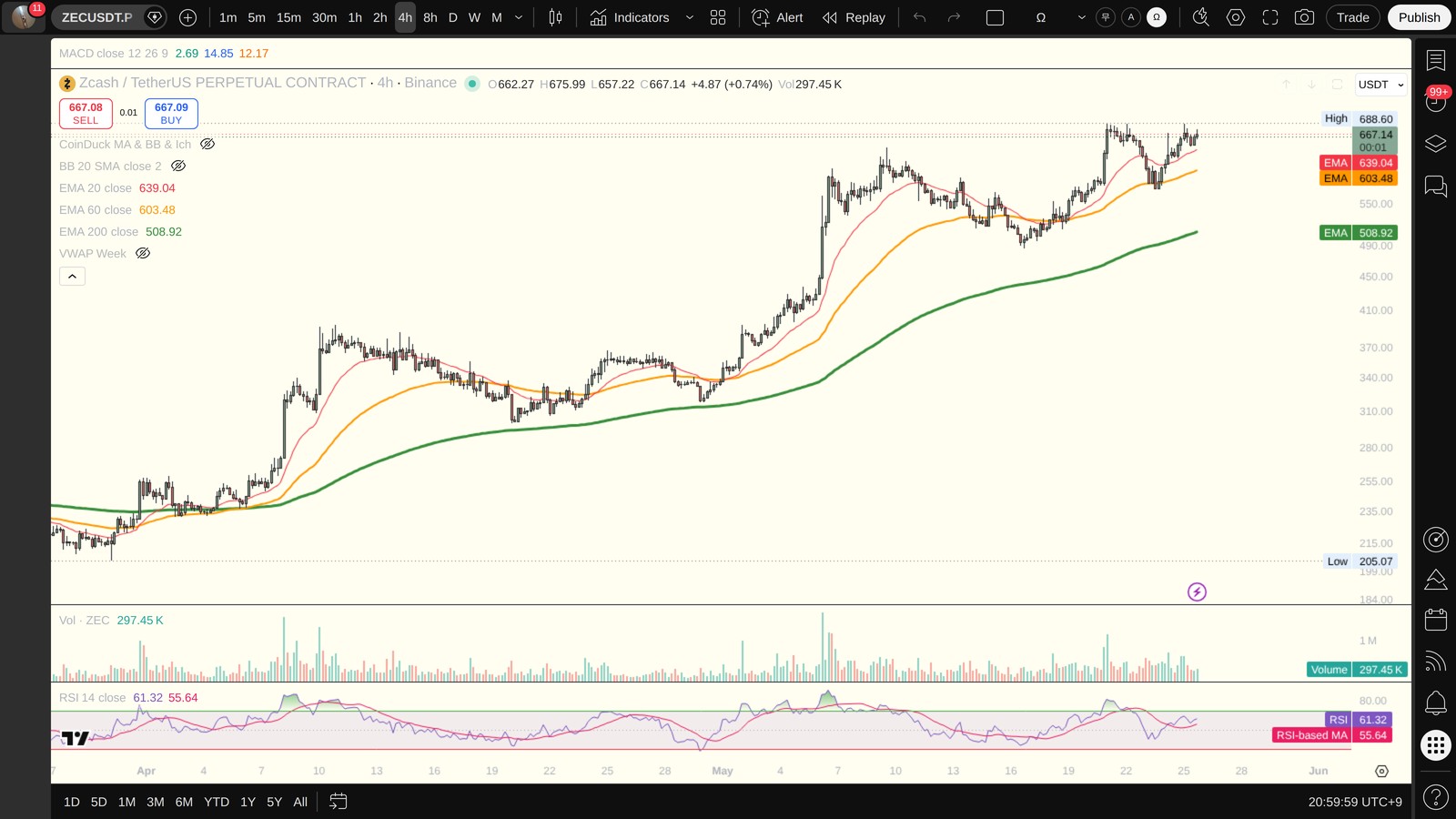Image resolution: width=1456 pixels, height=819 pixels.
Task: Start bar Replay mode
Action: click(x=854, y=17)
